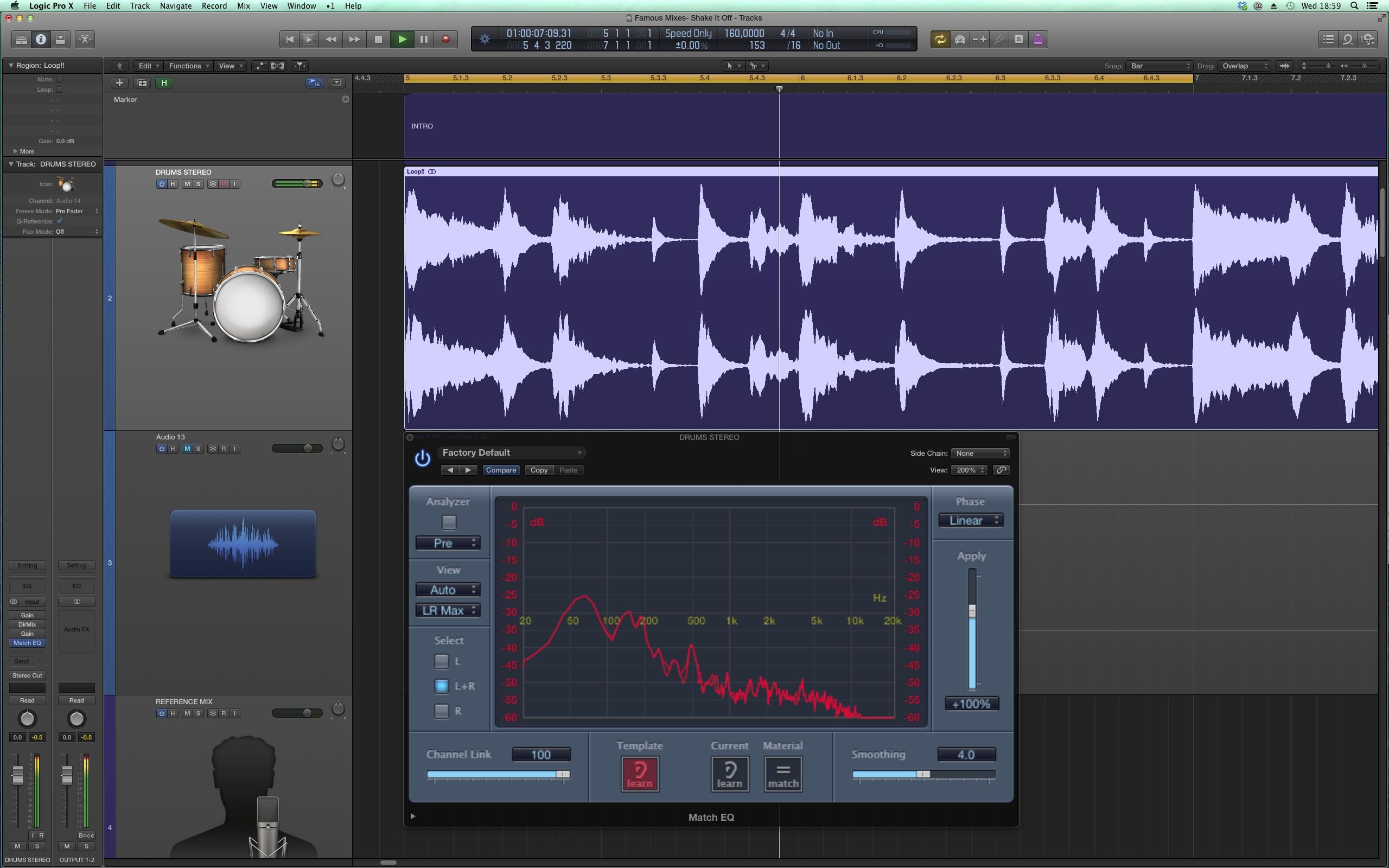1389x868 pixels.
Task: Toggle the Inspector info button
Action: pos(41,39)
